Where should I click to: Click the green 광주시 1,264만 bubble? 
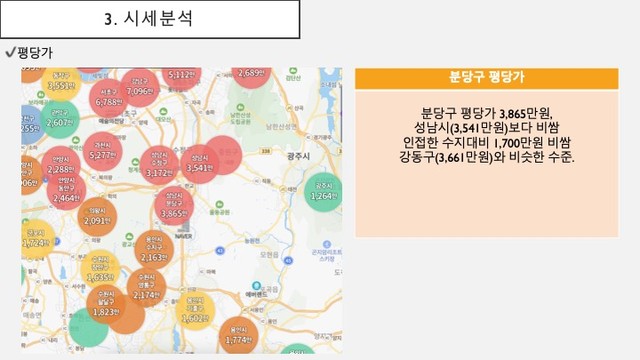click(x=323, y=192)
